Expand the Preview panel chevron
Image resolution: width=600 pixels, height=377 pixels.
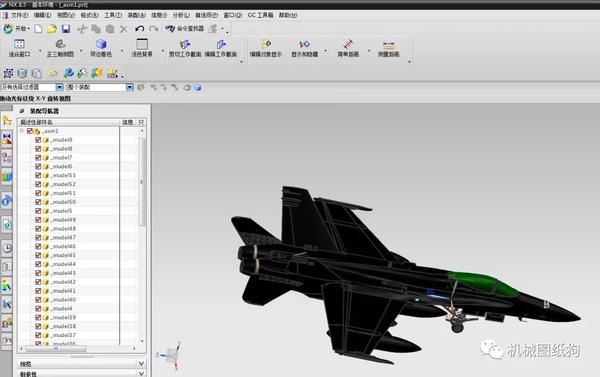click(x=141, y=364)
